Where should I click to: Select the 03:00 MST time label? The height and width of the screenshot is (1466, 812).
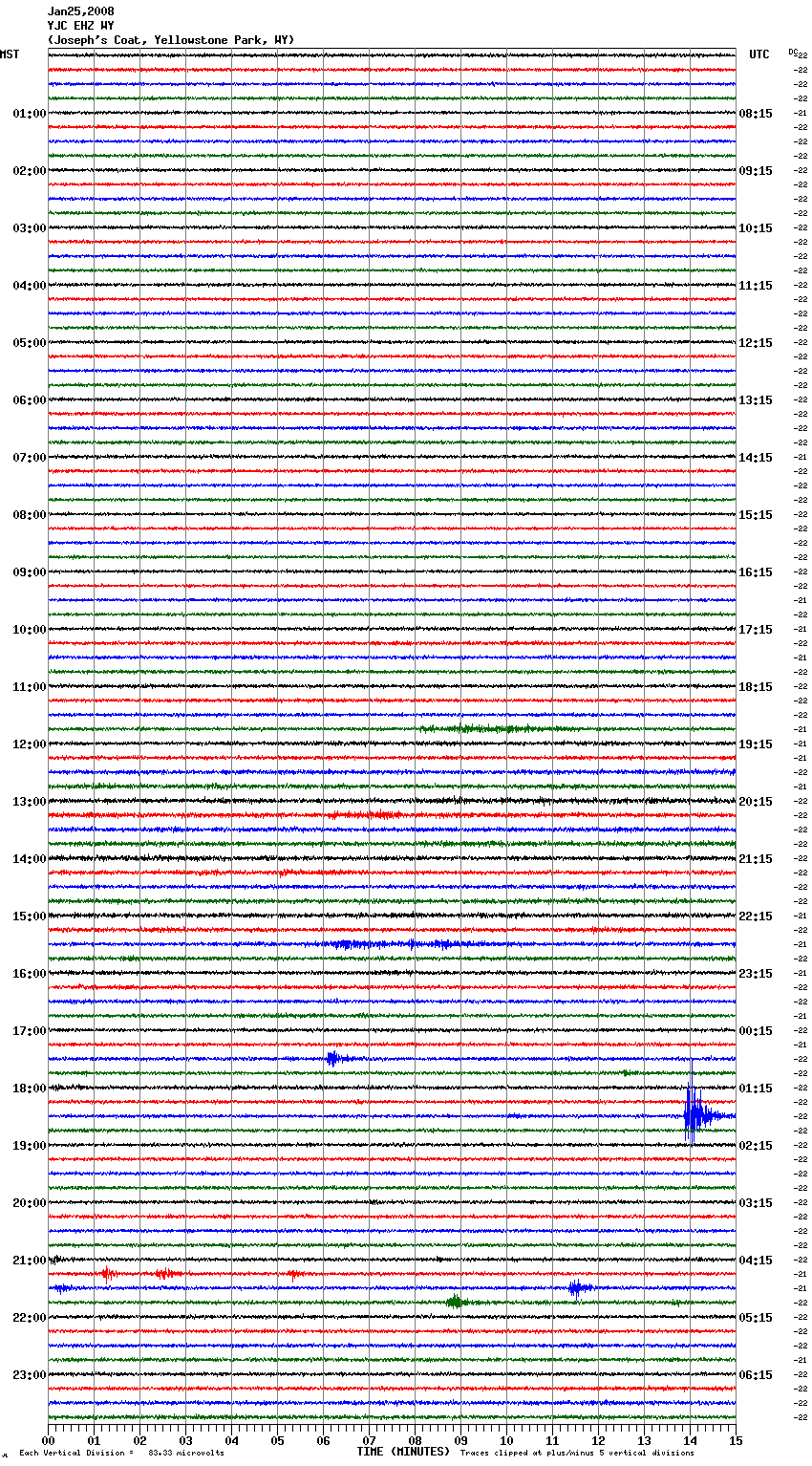pos(29,228)
